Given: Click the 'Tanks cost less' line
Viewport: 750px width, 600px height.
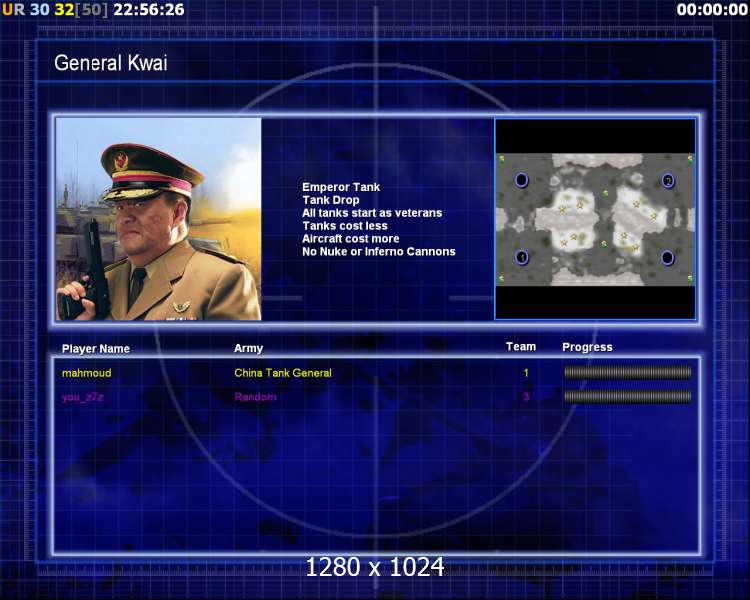Looking at the screenshot, I should tap(345, 226).
